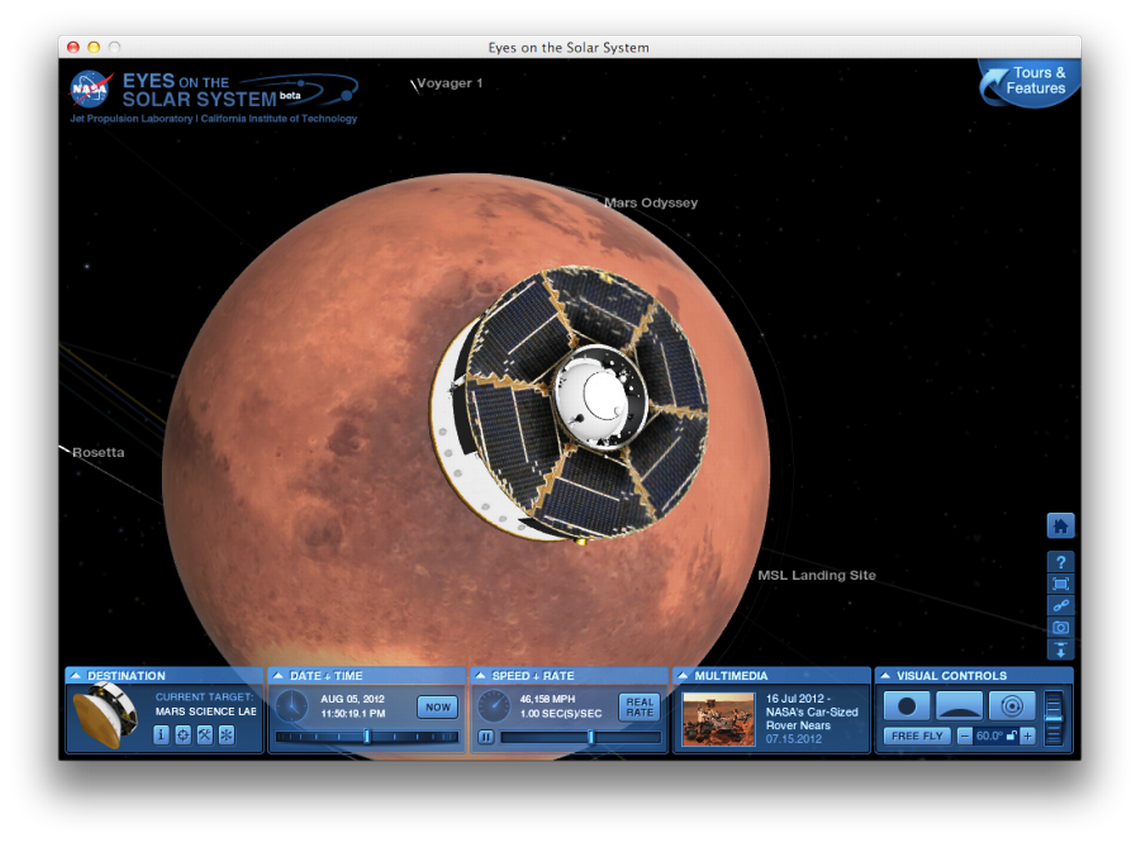Click the clock icon in Date + Time
The height and width of the screenshot is (842, 1140).
point(292,706)
